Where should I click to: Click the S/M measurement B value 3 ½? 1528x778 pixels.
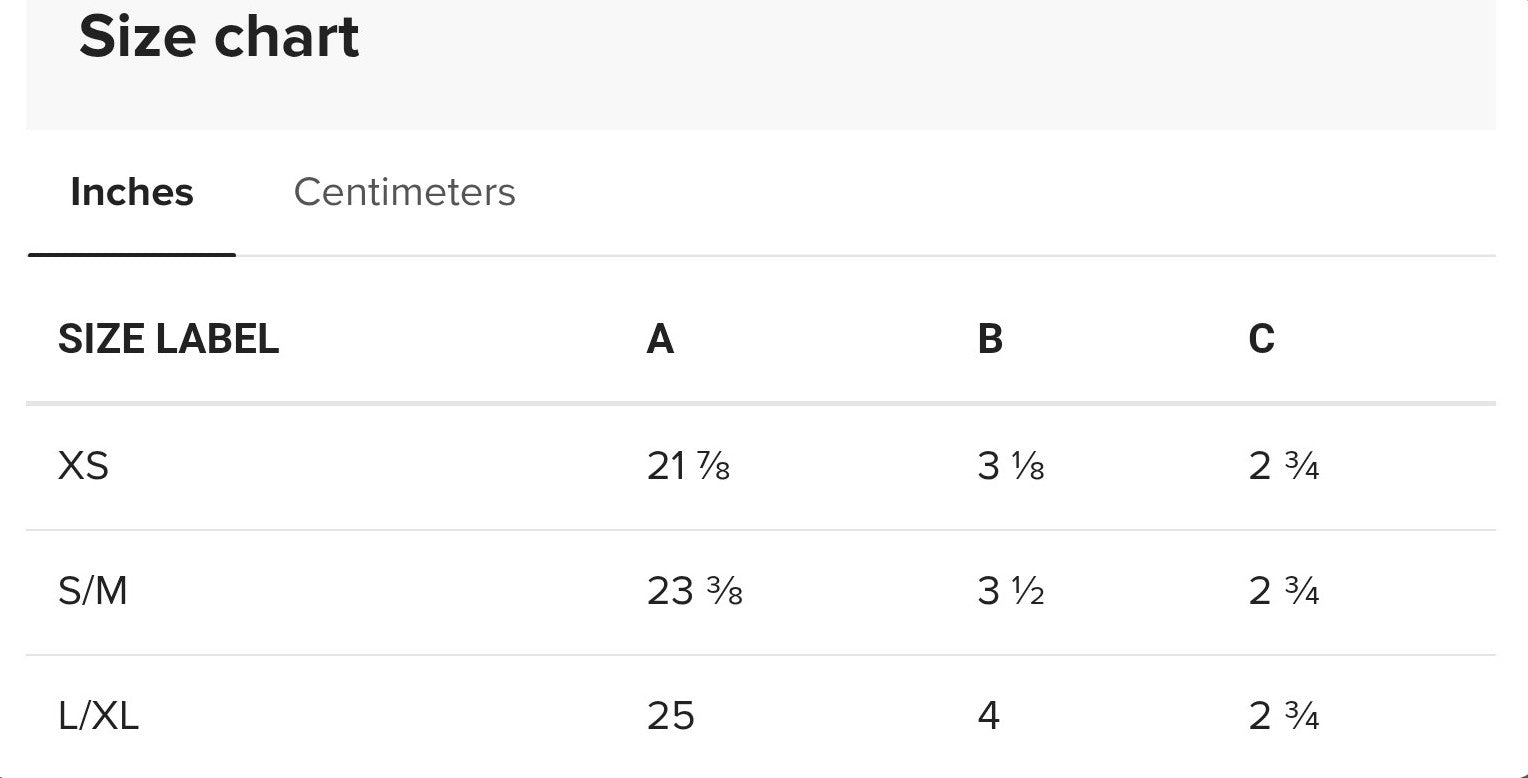click(1011, 592)
